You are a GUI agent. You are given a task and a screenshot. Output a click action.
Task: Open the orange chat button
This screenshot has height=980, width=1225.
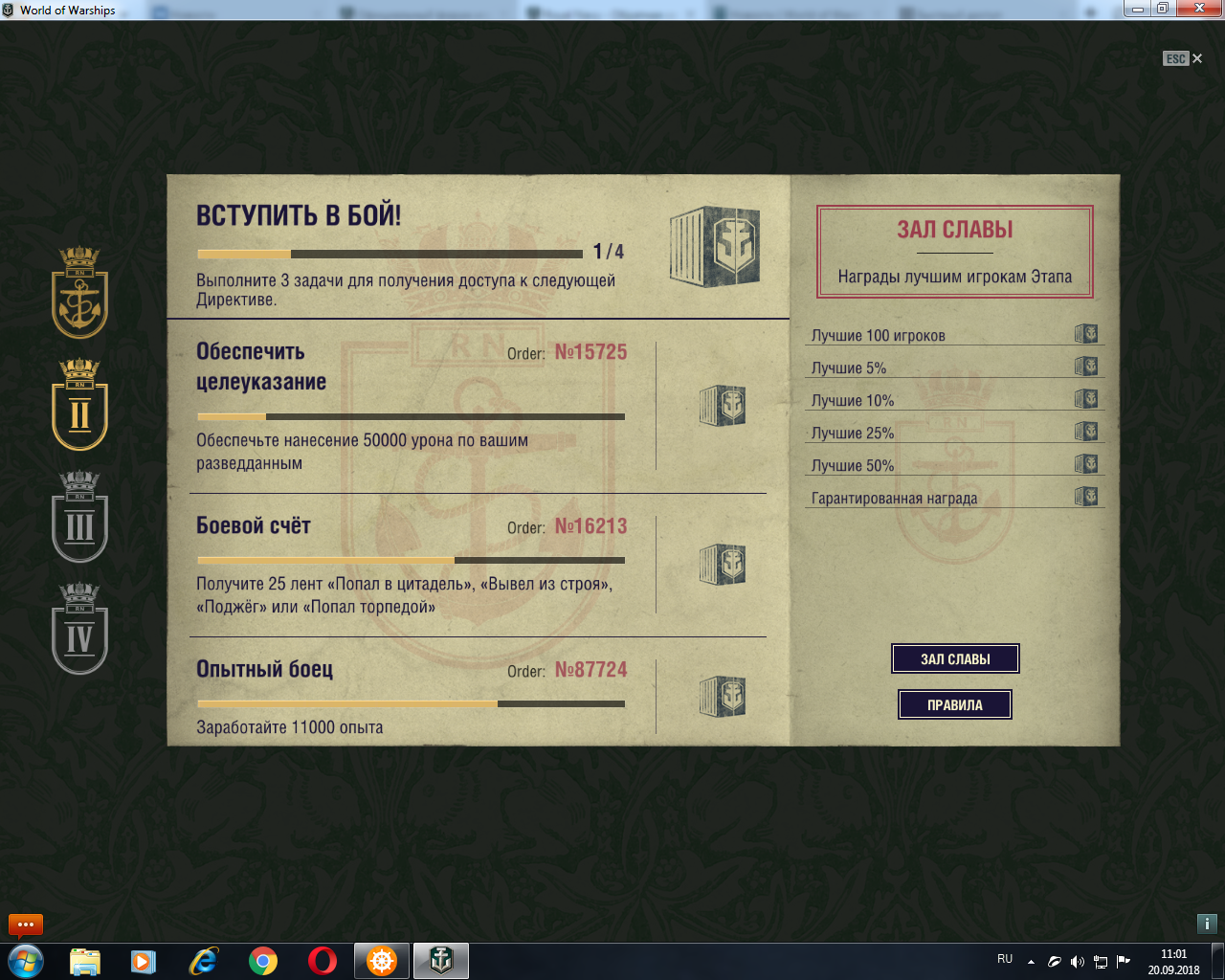pos(26,924)
